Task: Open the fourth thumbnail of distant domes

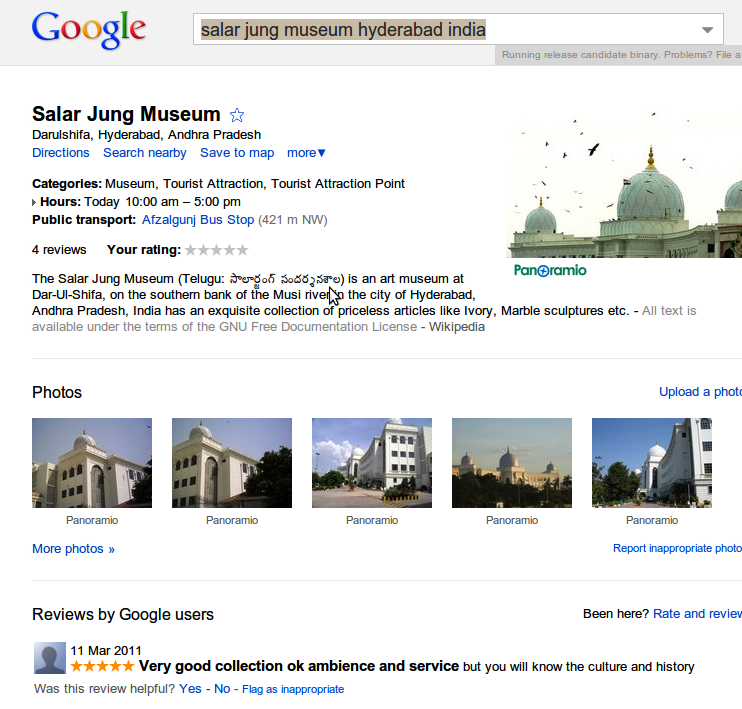Action: (512, 463)
